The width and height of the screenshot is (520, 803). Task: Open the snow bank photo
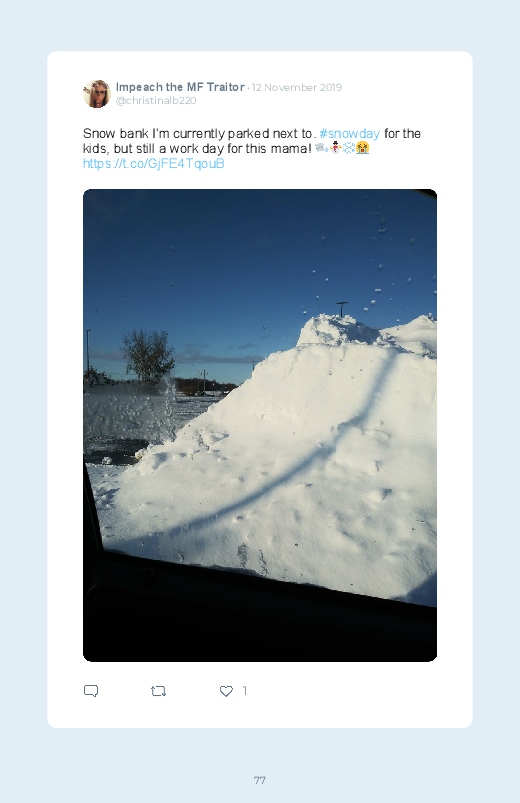point(260,425)
